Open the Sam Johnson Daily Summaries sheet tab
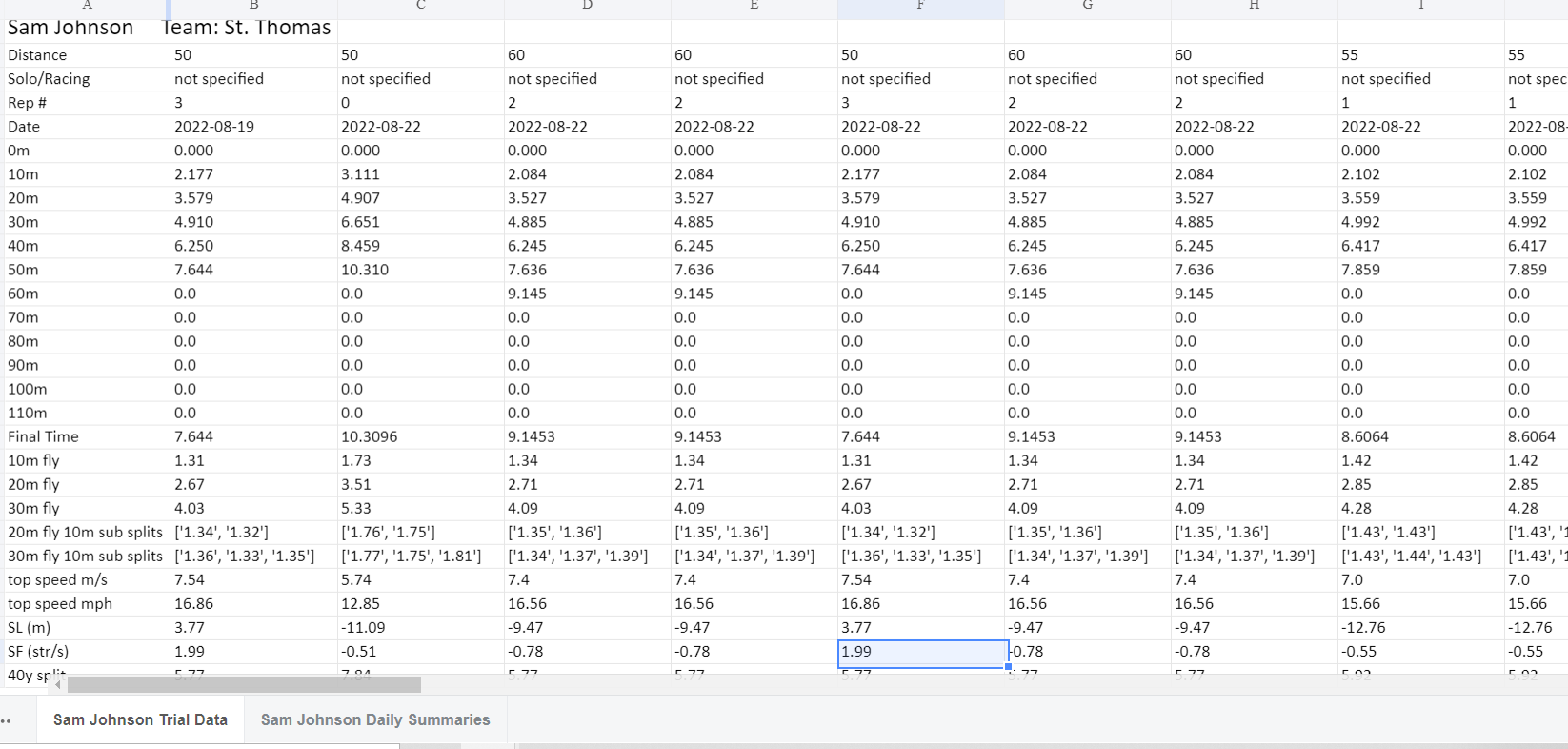 pos(375,719)
